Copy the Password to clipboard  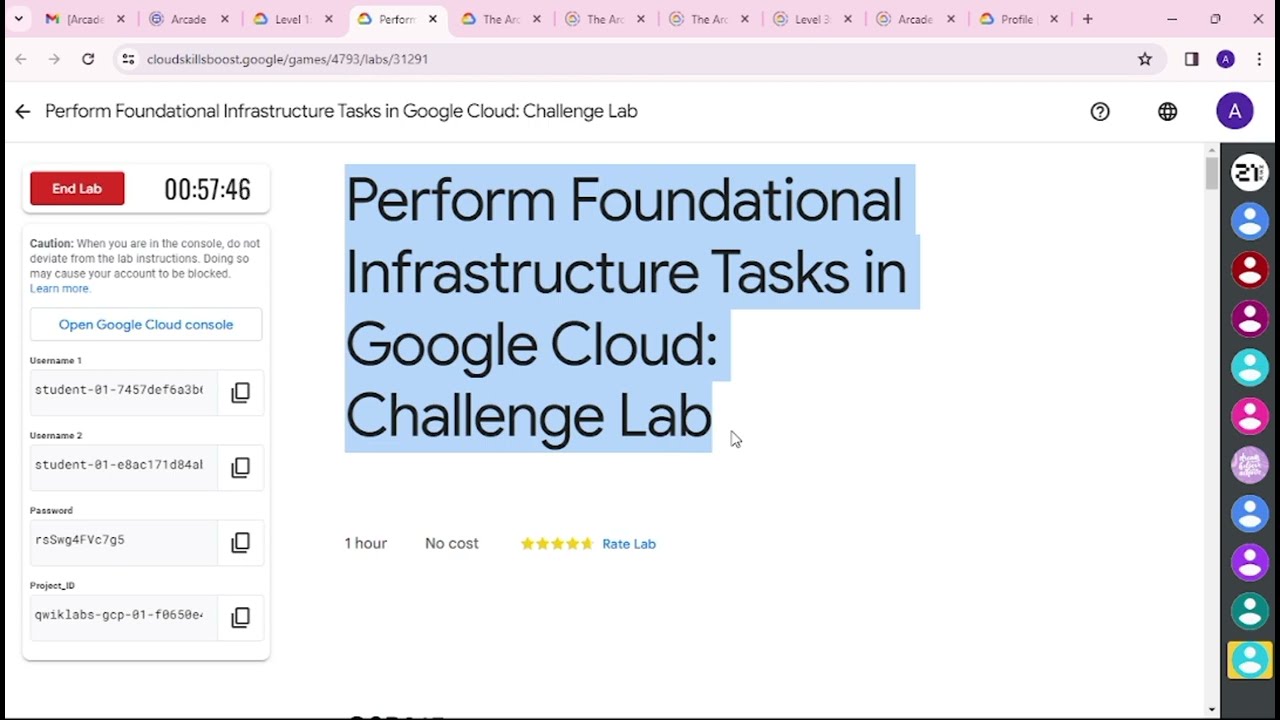[x=240, y=542]
